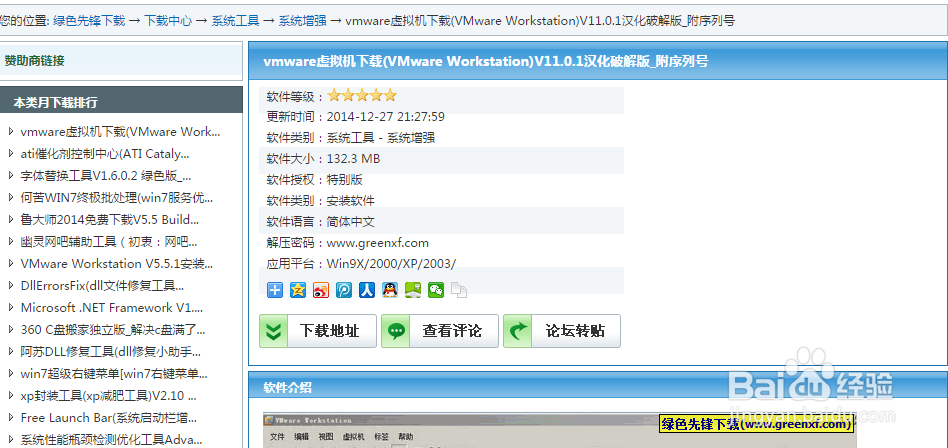Open 何苦WIN7终极批处理 entry
948x448 pixels.
tap(117, 198)
